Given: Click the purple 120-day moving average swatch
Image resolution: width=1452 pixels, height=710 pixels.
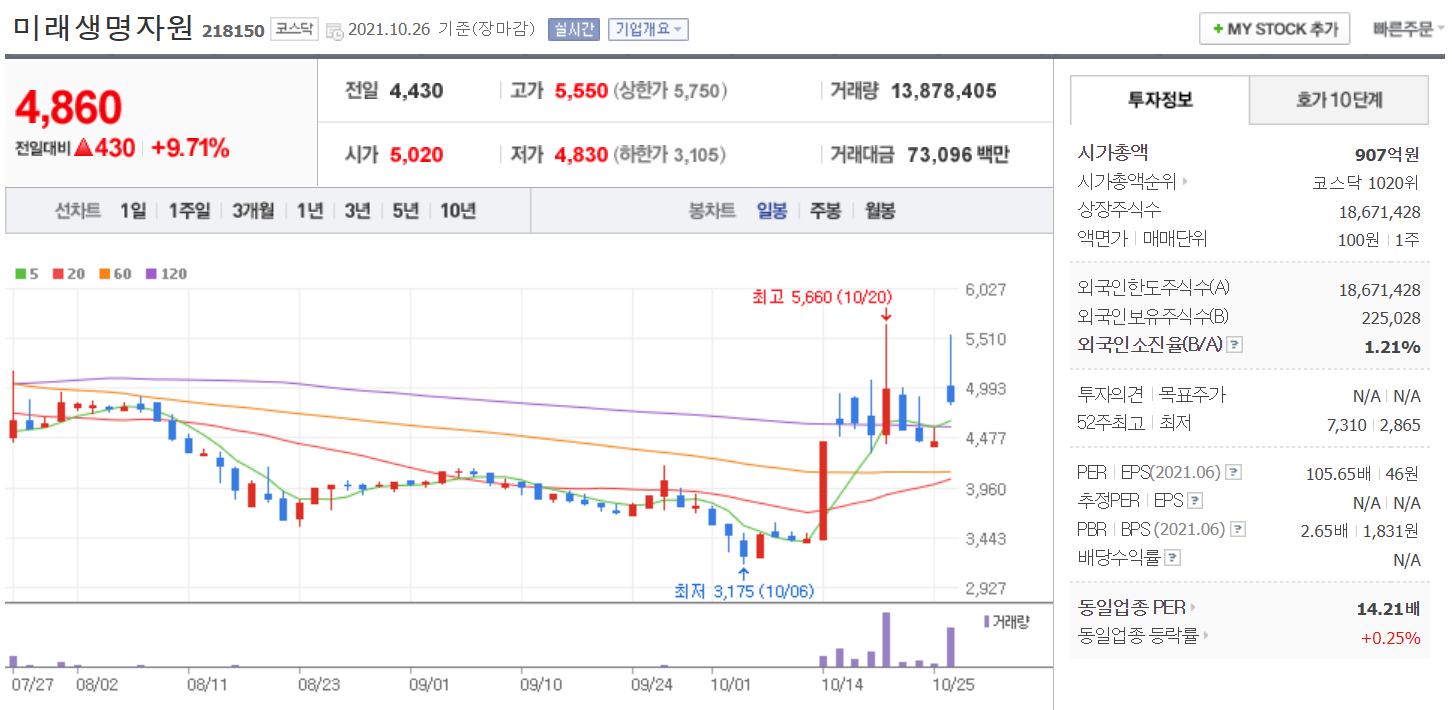Looking at the screenshot, I should [151, 274].
